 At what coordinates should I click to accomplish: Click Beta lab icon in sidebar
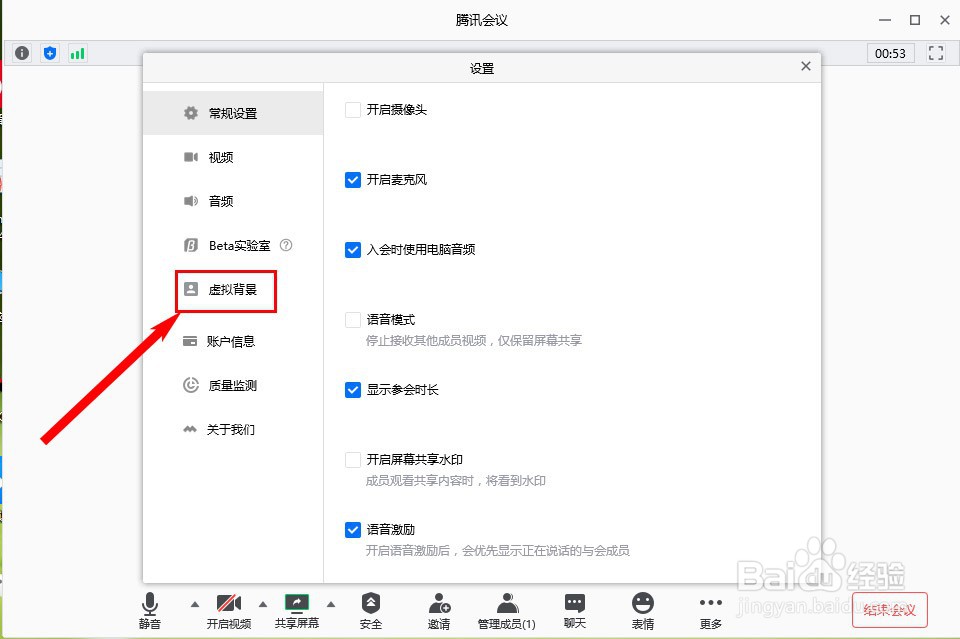point(191,245)
